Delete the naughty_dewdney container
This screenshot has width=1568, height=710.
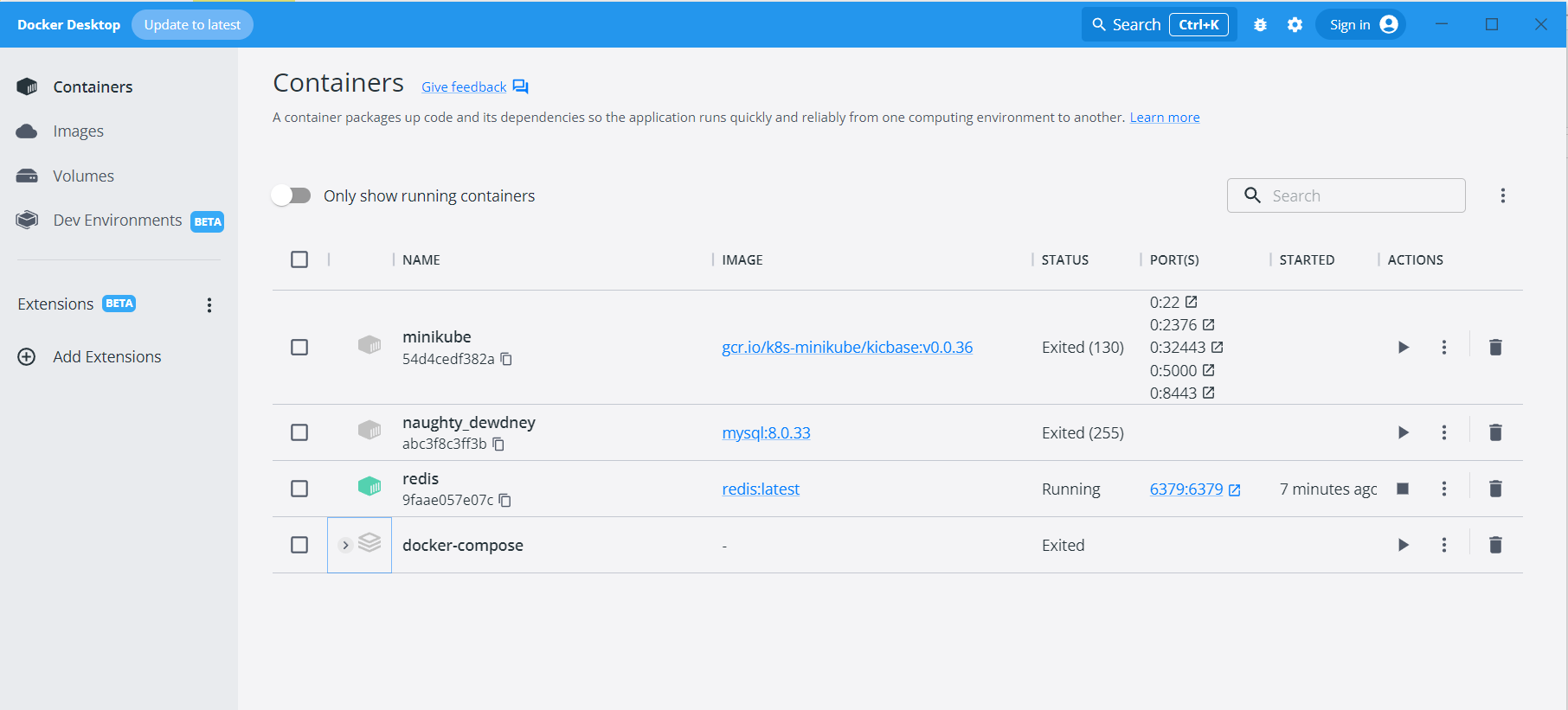[1495, 432]
